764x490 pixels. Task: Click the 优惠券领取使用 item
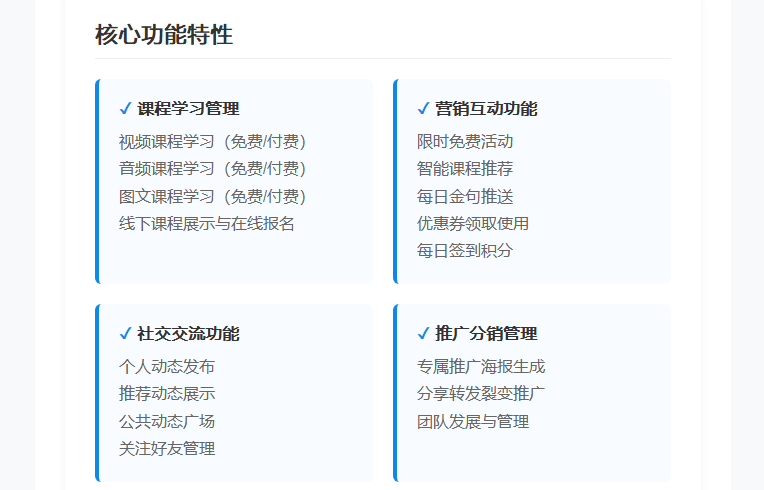473,224
